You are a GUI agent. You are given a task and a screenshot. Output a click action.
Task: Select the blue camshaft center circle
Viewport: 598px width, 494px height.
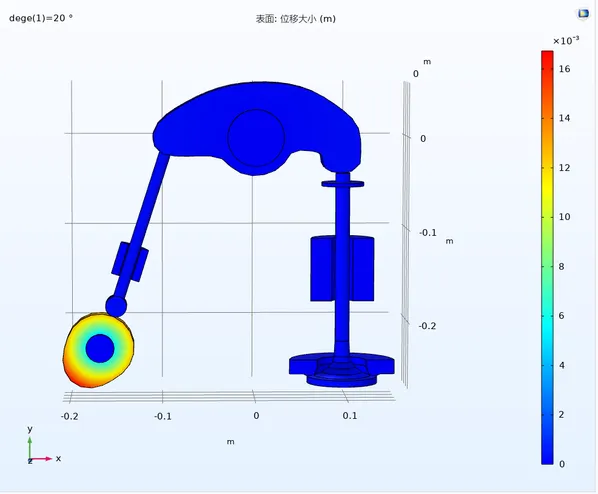100,349
